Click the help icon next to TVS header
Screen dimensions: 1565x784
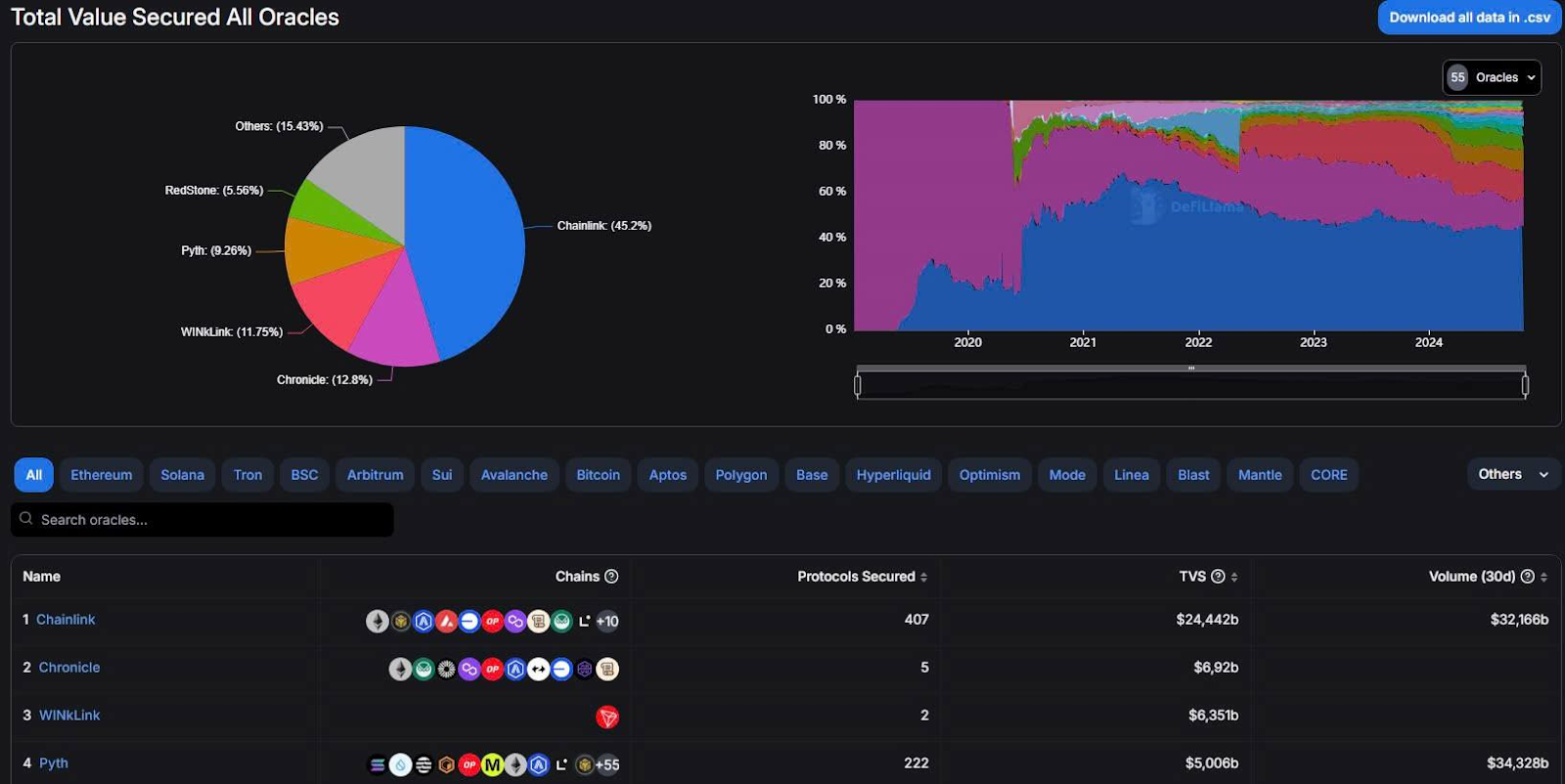click(1218, 577)
